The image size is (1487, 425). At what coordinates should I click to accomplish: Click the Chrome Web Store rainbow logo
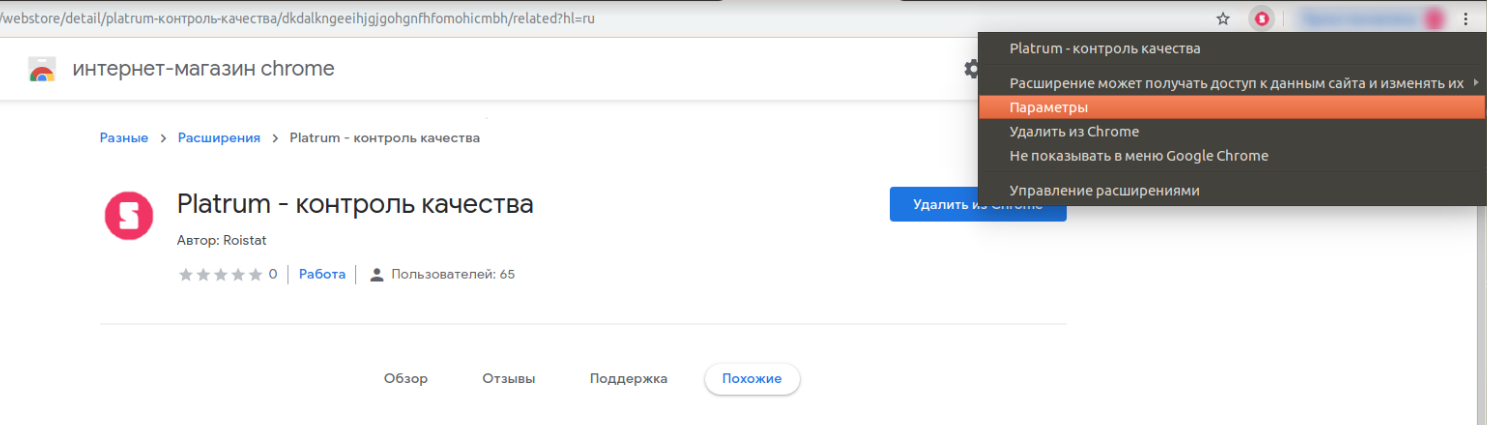[x=42, y=69]
